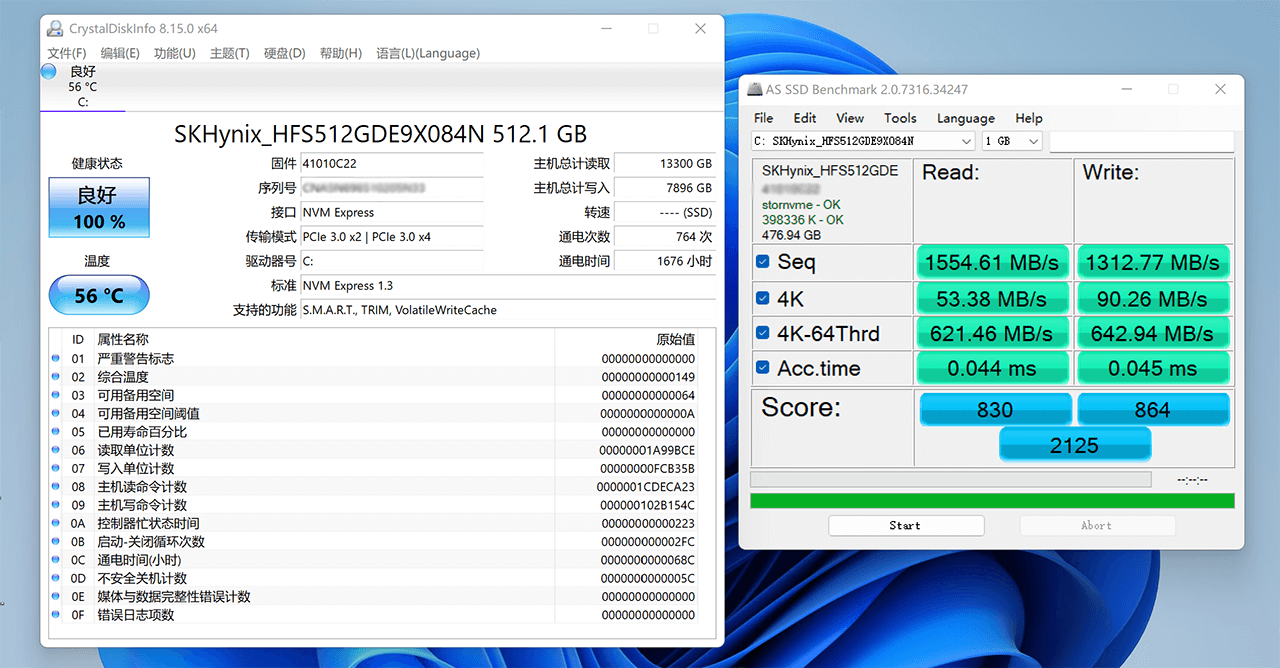Open the 帮助(H) menu in CrystalDiskInfo

(x=341, y=53)
